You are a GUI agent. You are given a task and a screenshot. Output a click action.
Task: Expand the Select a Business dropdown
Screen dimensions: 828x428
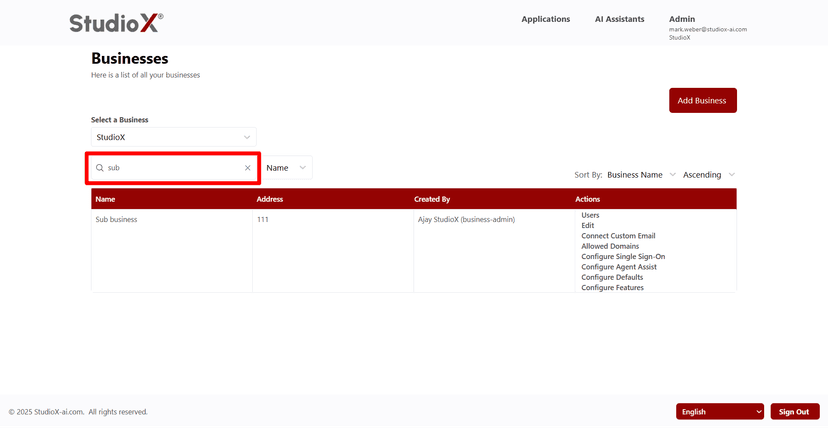(x=173, y=137)
